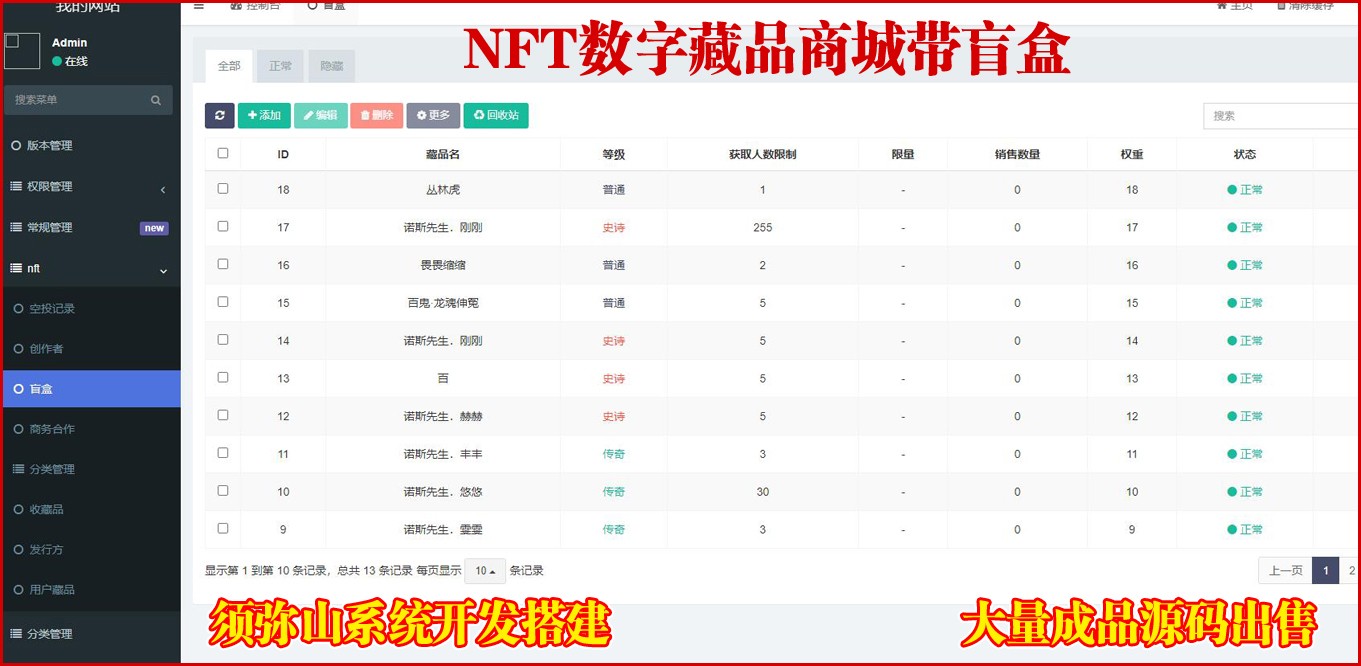Click the 权重 column header
The image size is (1361, 666).
pyautogui.click(x=1131, y=155)
